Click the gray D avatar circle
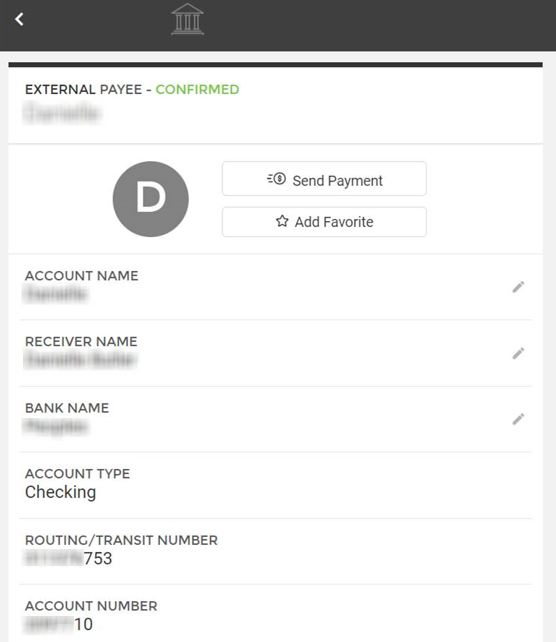556x642 pixels. (151, 199)
